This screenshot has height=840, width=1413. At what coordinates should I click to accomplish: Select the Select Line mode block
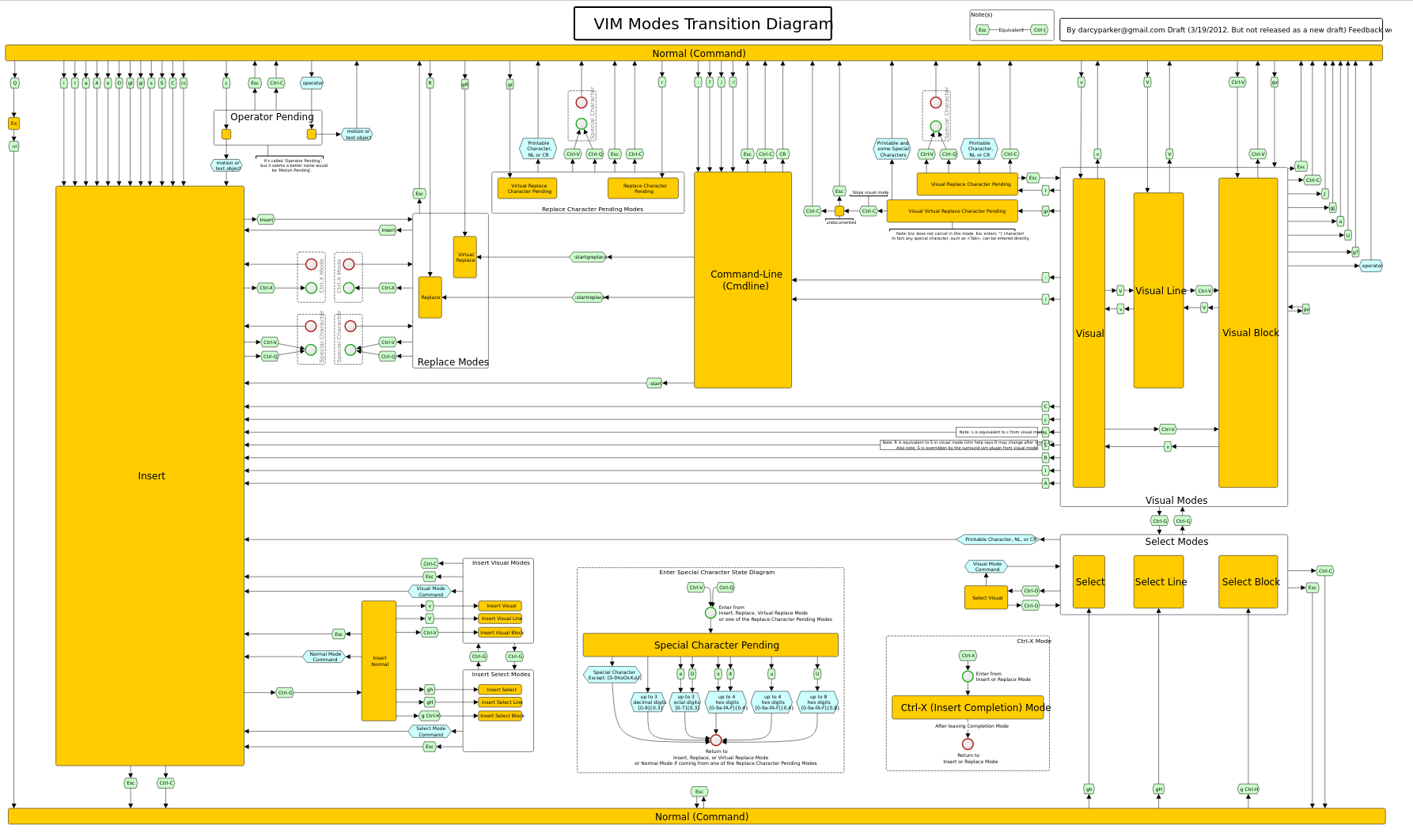pyautogui.click(x=1159, y=582)
